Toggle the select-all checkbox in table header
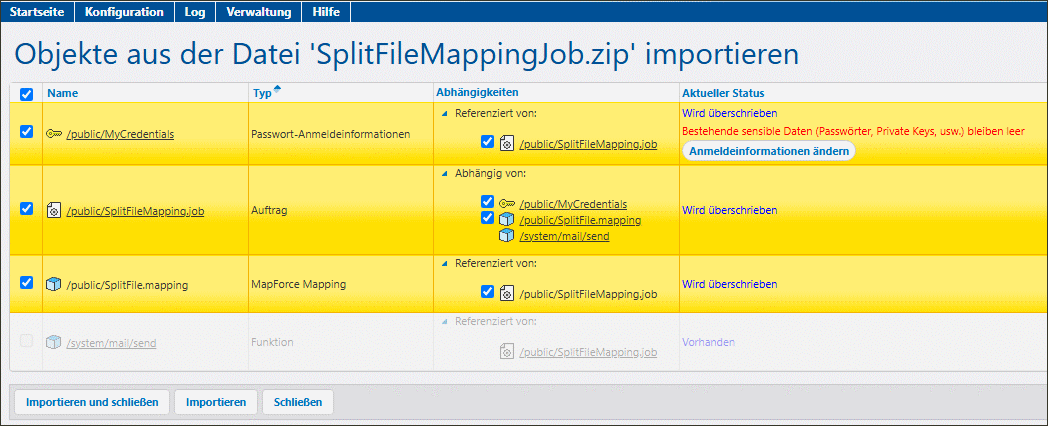This screenshot has height=426, width=1048. click(27, 94)
